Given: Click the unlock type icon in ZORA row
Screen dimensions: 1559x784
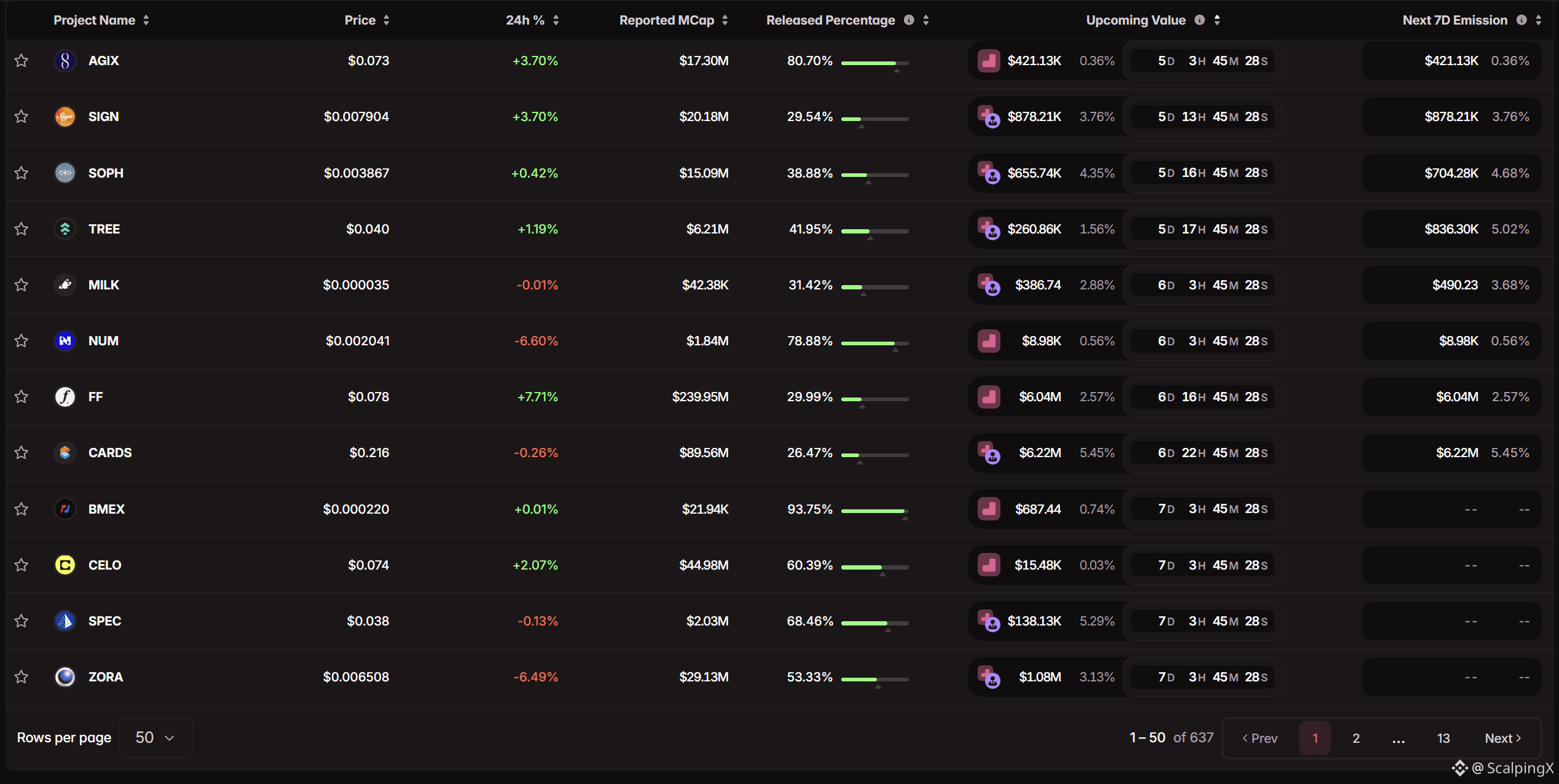Looking at the screenshot, I should tap(989, 677).
